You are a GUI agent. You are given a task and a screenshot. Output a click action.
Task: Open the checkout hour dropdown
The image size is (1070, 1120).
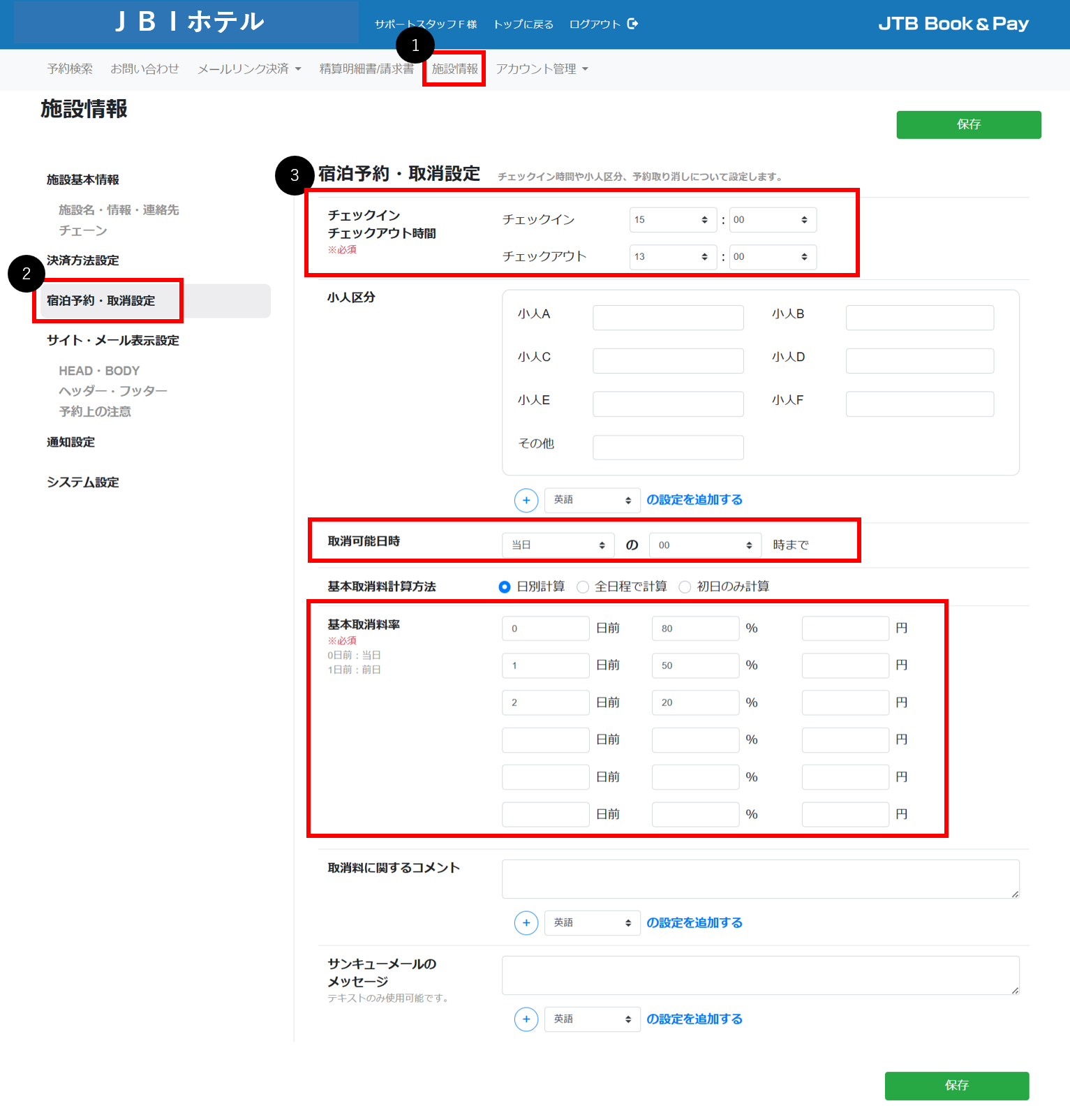point(673,257)
